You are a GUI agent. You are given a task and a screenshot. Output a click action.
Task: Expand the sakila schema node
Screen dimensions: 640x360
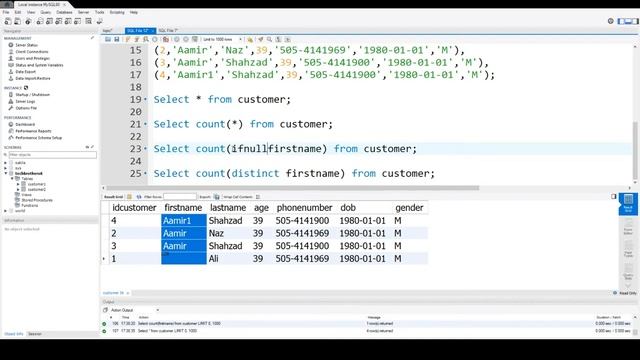pyautogui.click(x=5, y=163)
